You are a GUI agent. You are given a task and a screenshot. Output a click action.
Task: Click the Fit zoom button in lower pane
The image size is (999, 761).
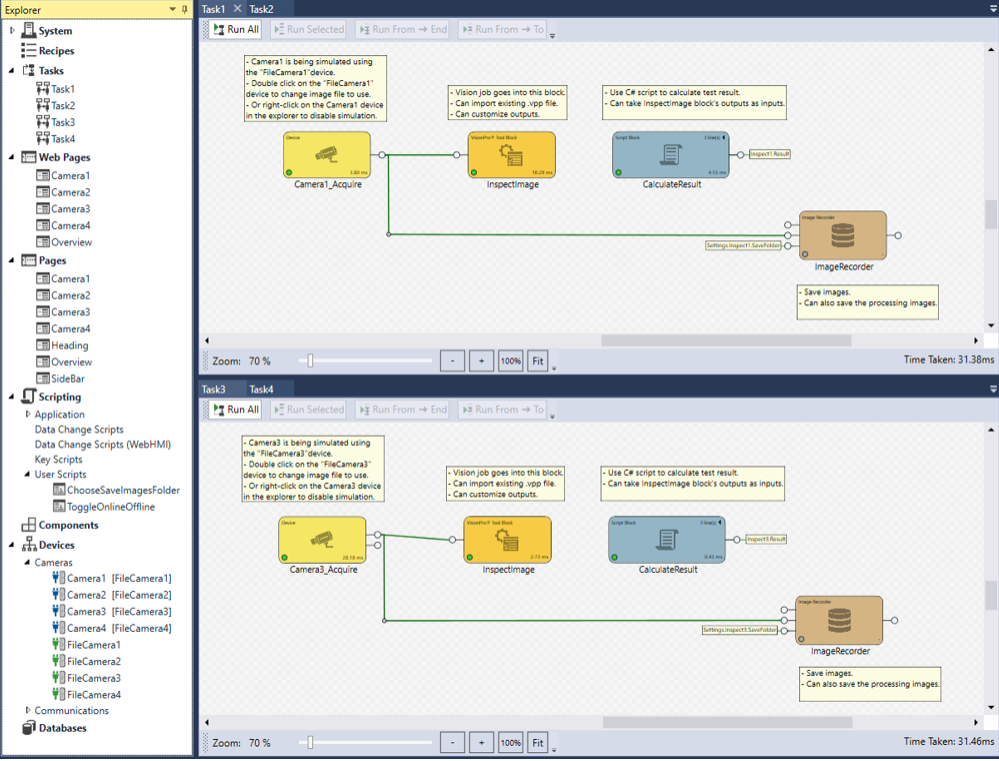(x=538, y=743)
